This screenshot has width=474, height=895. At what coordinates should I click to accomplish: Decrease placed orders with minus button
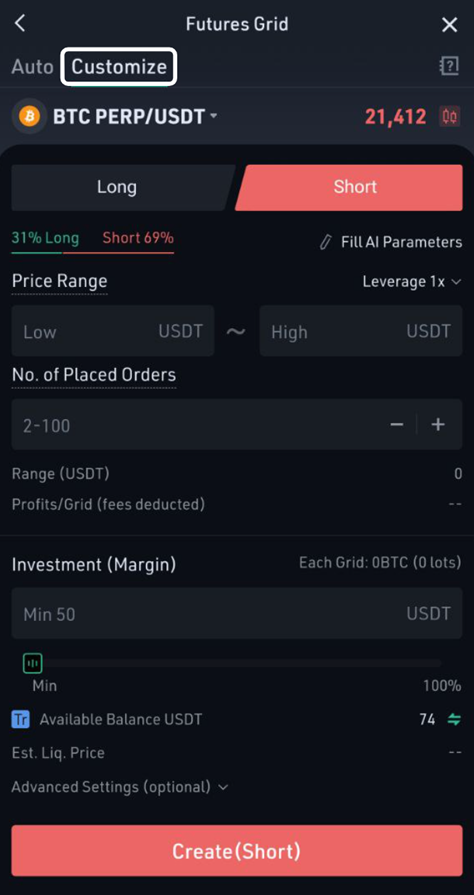(397, 425)
